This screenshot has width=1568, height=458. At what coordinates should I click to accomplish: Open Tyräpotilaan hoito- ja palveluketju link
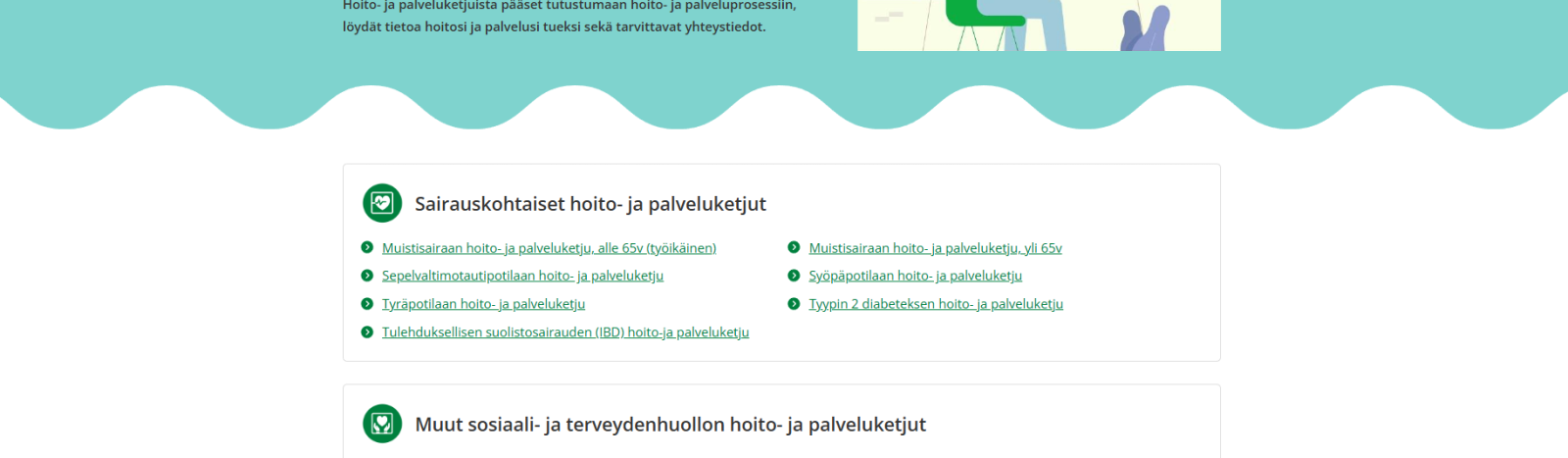pyautogui.click(x=483, y=304)
